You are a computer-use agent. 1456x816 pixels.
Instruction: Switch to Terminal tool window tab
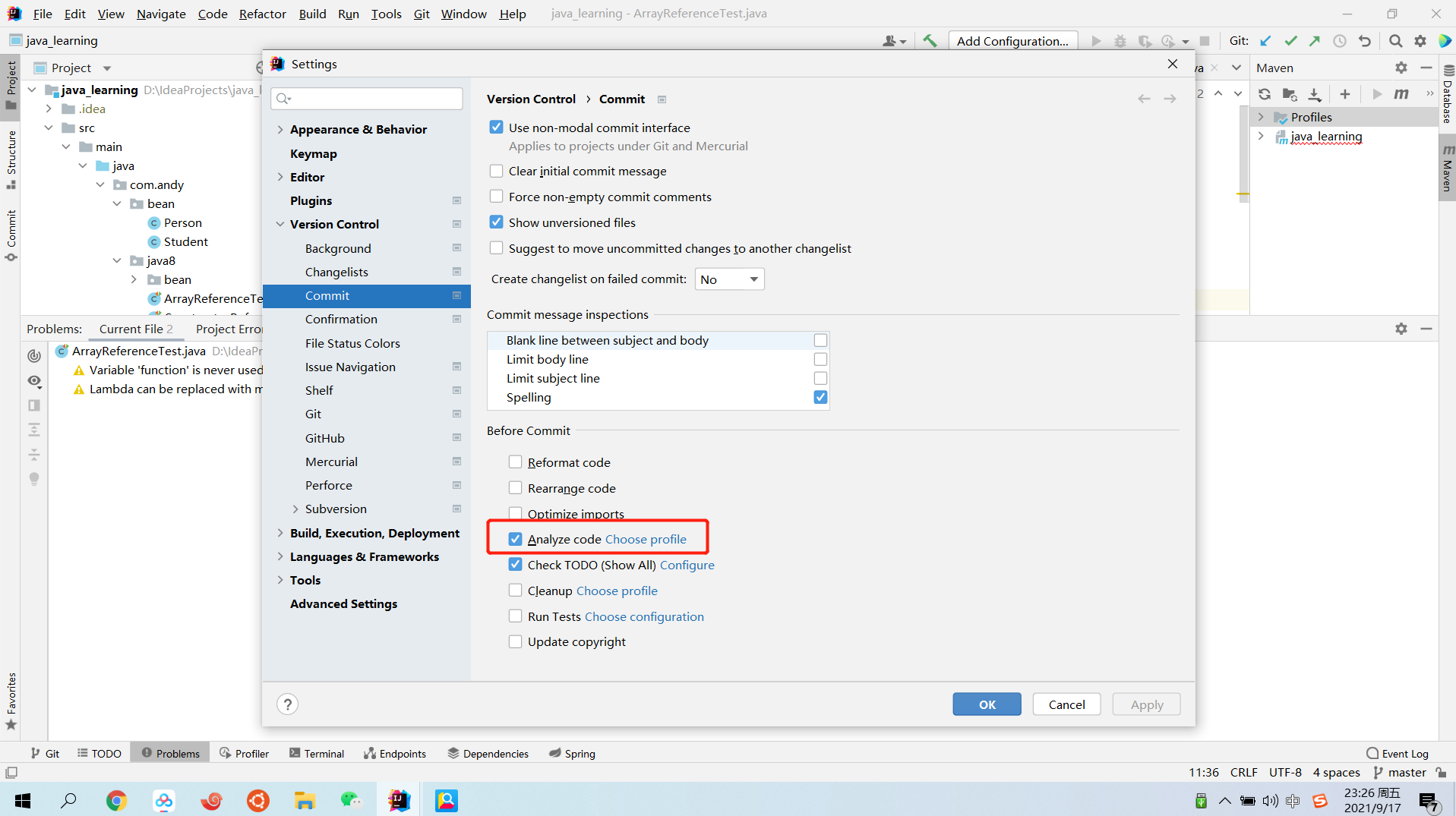[317, 754]
